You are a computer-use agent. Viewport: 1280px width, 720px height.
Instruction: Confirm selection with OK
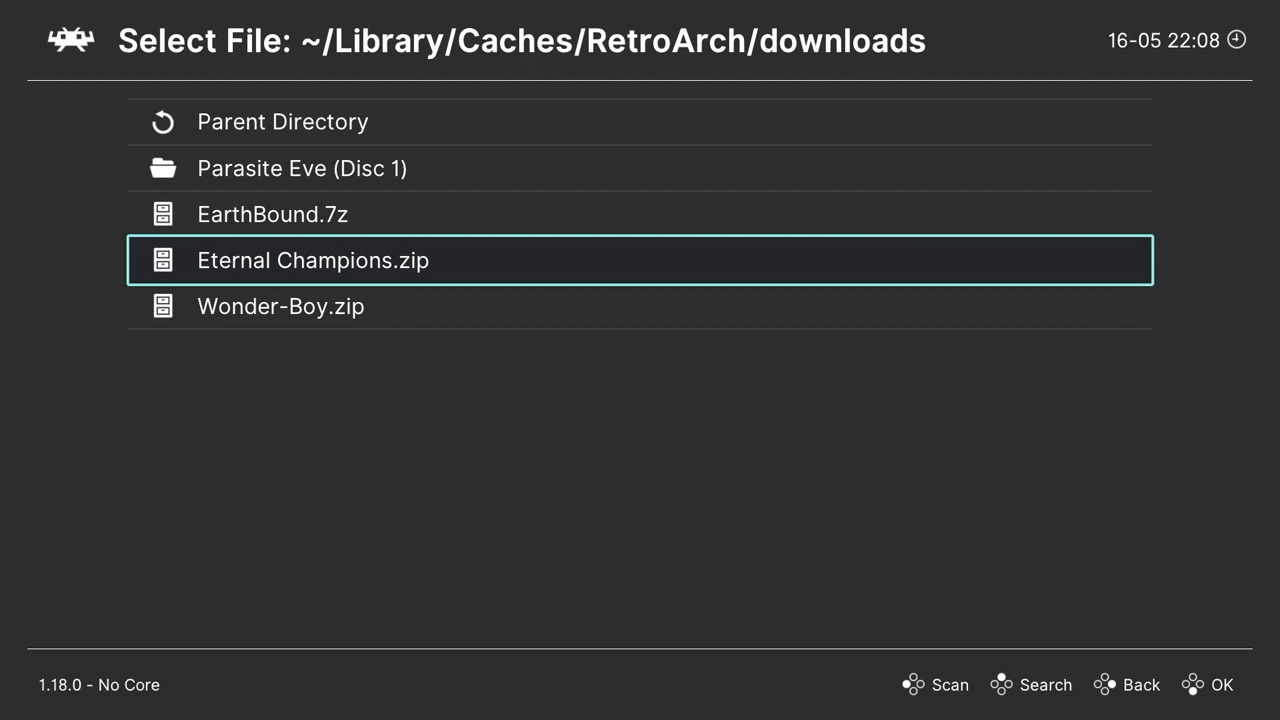point(1222,685)
